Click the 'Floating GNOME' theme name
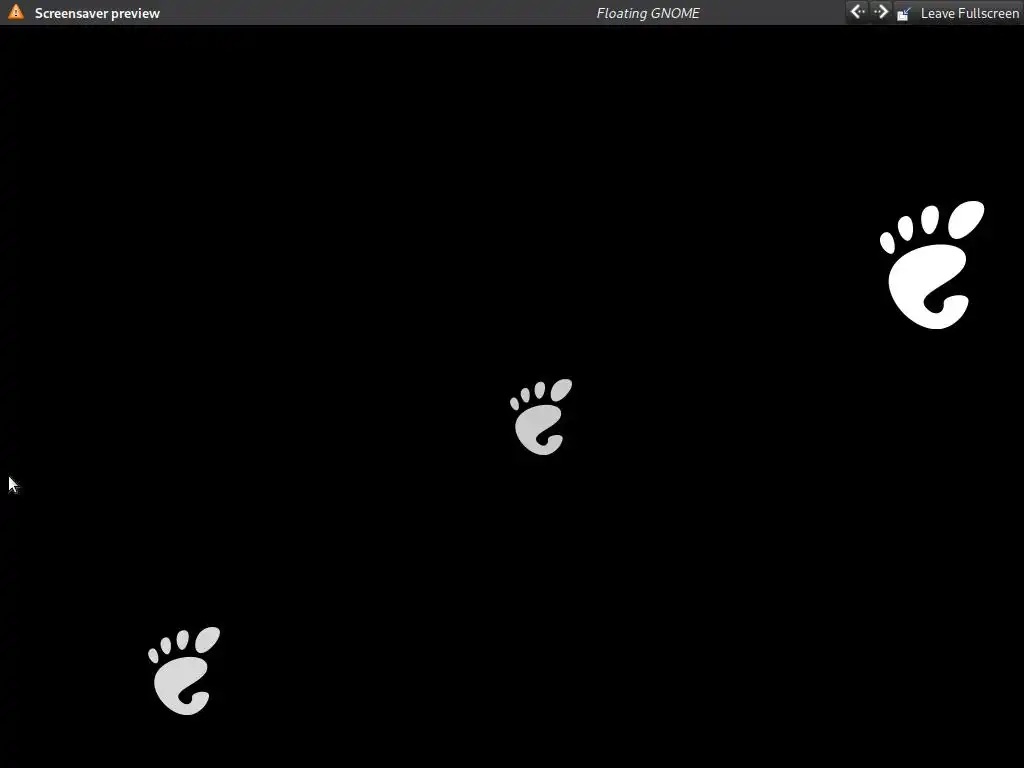 click(x=648, y=13)
